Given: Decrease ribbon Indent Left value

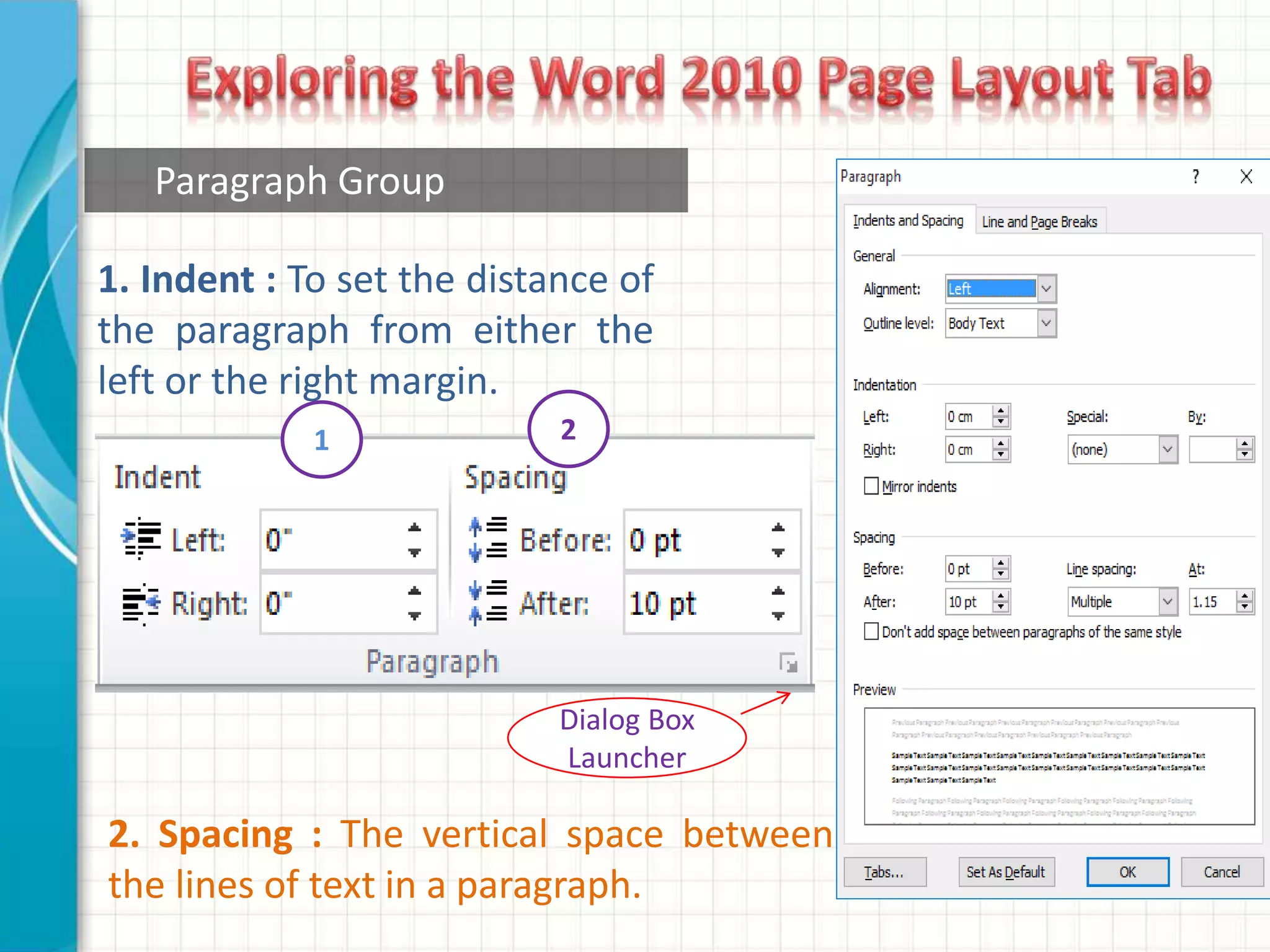Looking at the screenshot, I should tap(414, 552).
